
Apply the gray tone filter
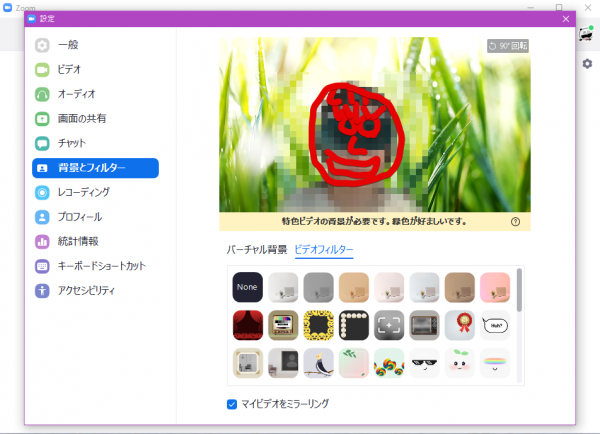[x=318, y=287]
